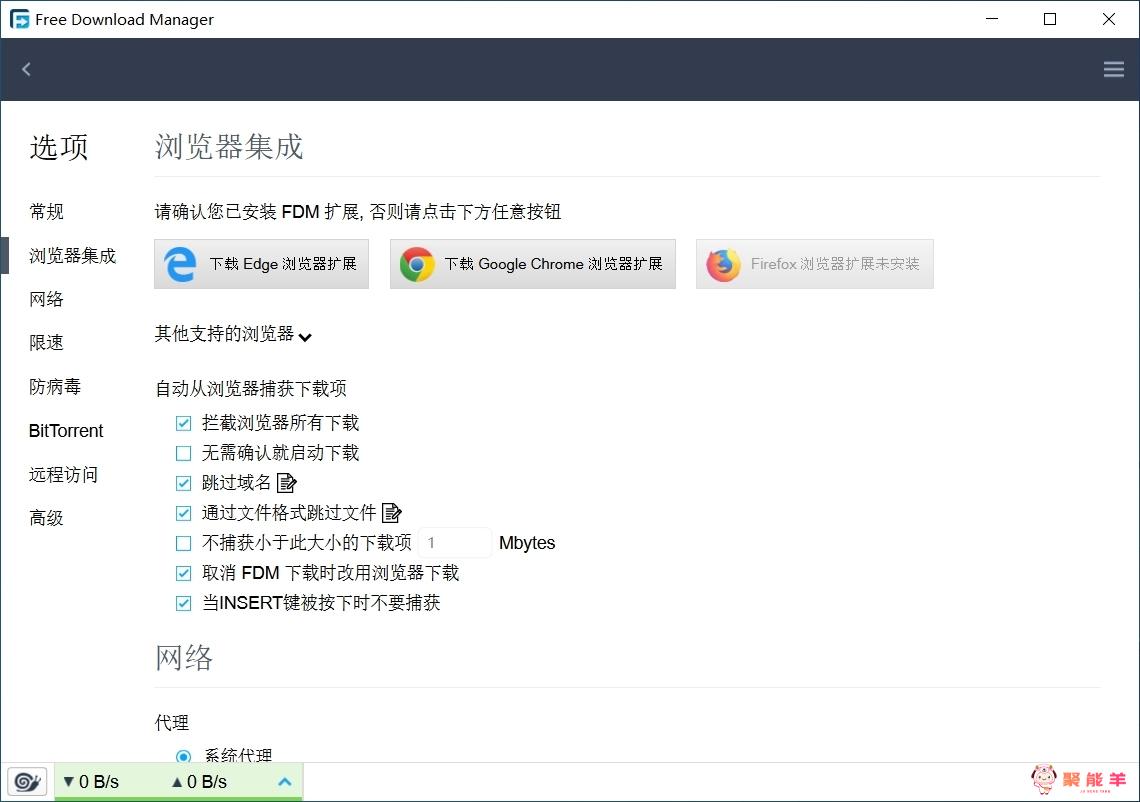Click the 代理 heading text
The image size is (1140, 802).
172,723
